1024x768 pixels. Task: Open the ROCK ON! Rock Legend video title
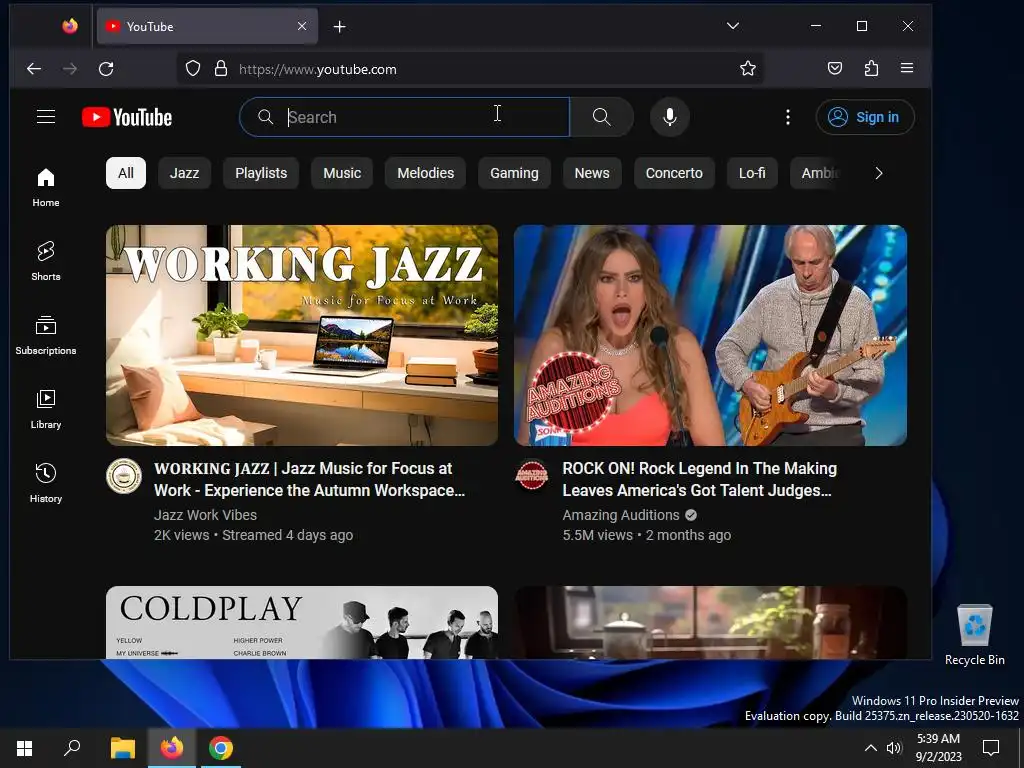click(x=699, y=479)
